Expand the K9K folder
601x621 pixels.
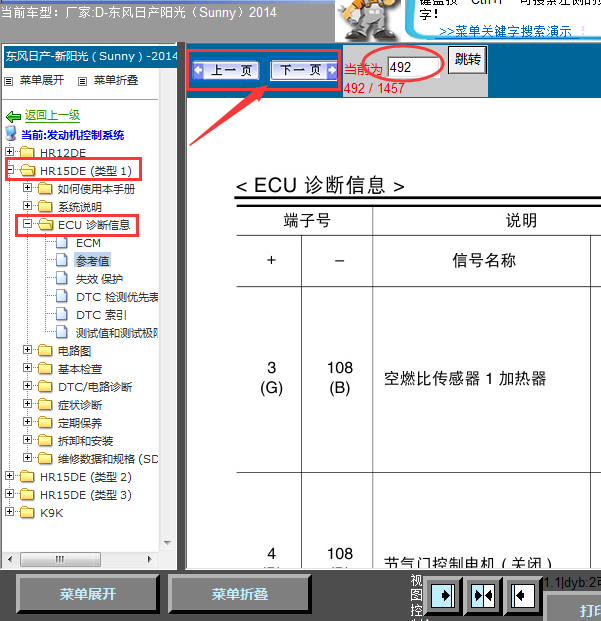(10, 512)
